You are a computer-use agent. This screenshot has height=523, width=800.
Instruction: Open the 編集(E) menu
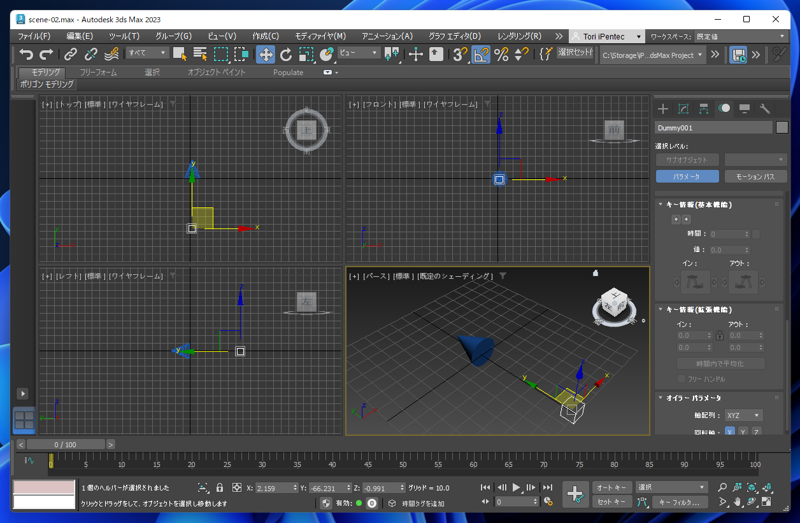80,36
